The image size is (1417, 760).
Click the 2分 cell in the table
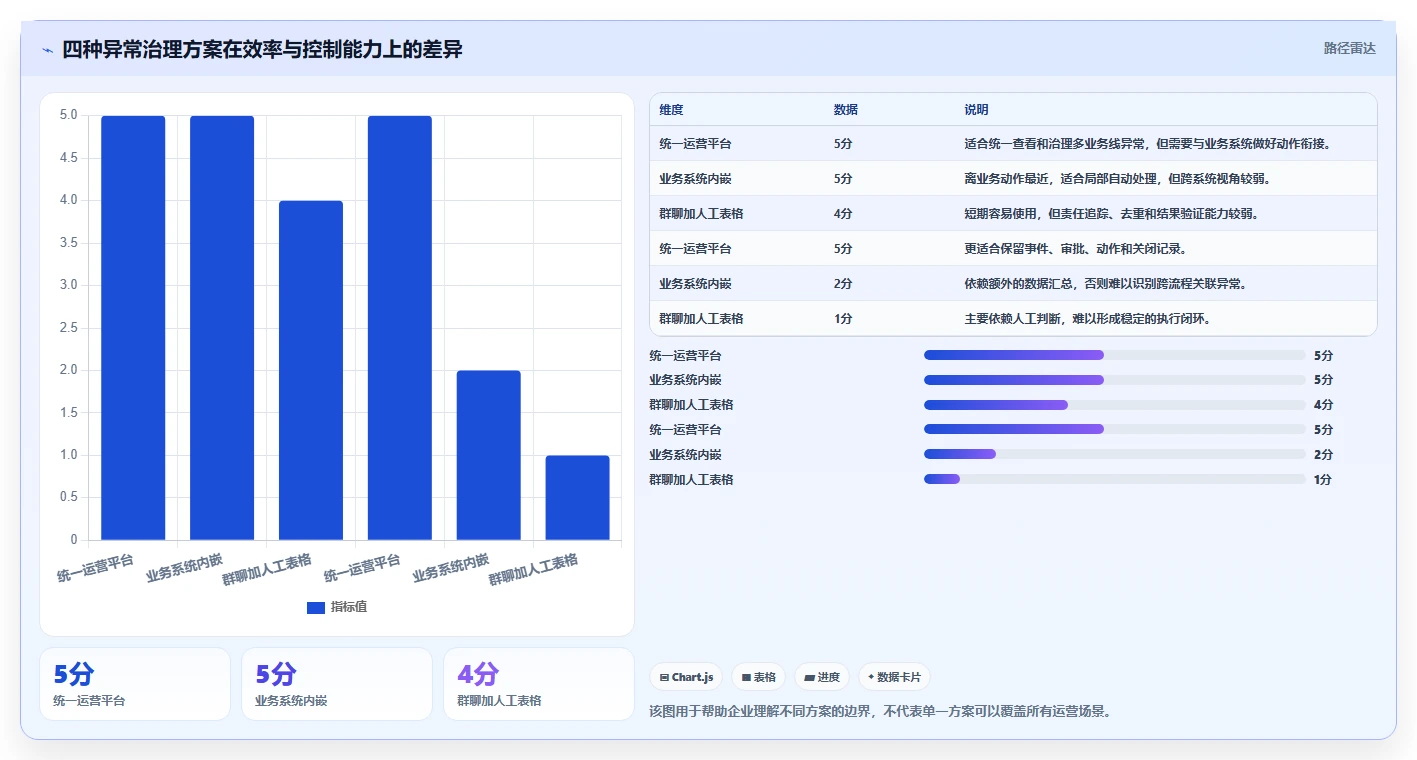pyautogui.click(x=843, y=284)
